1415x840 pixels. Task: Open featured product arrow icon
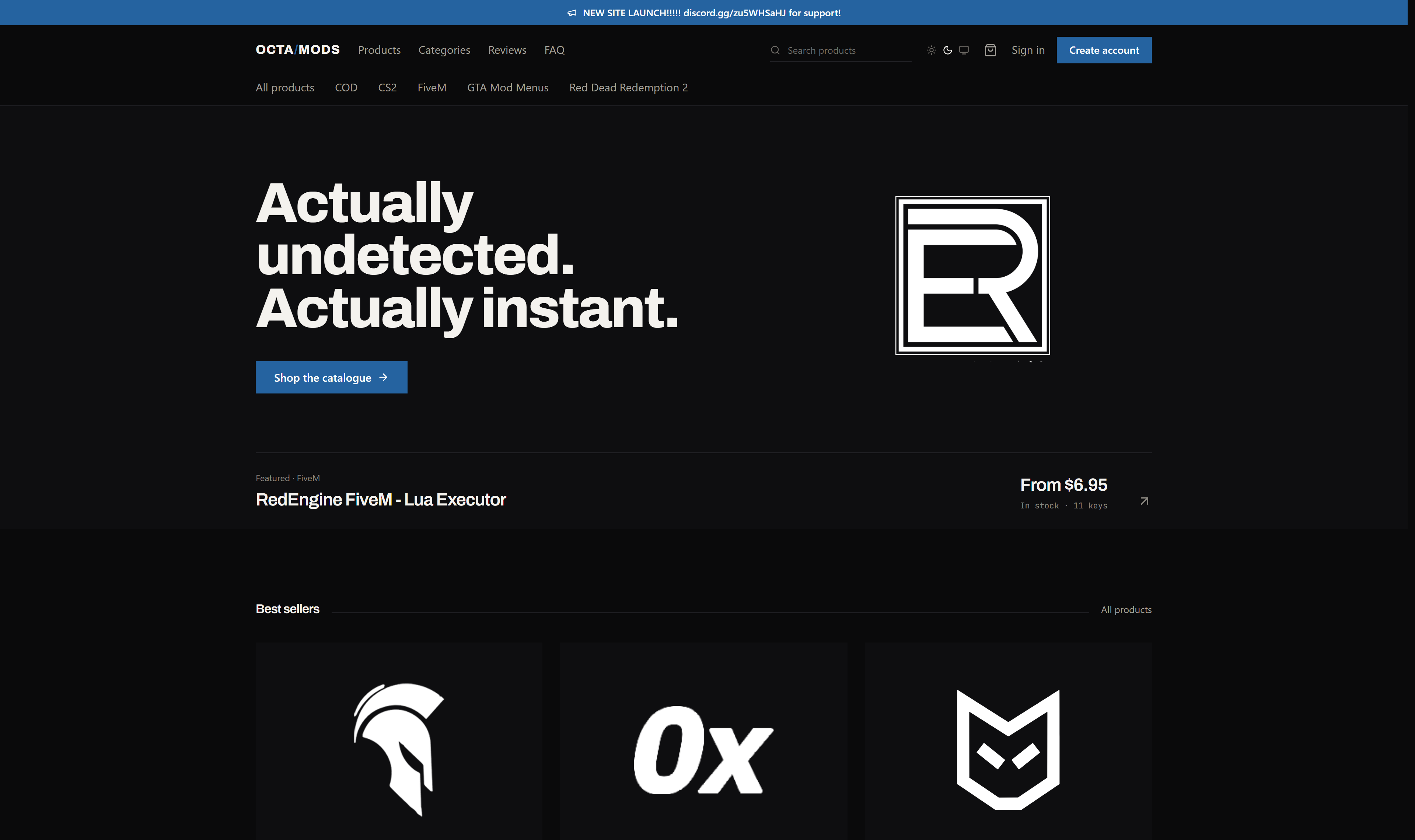1145,501
